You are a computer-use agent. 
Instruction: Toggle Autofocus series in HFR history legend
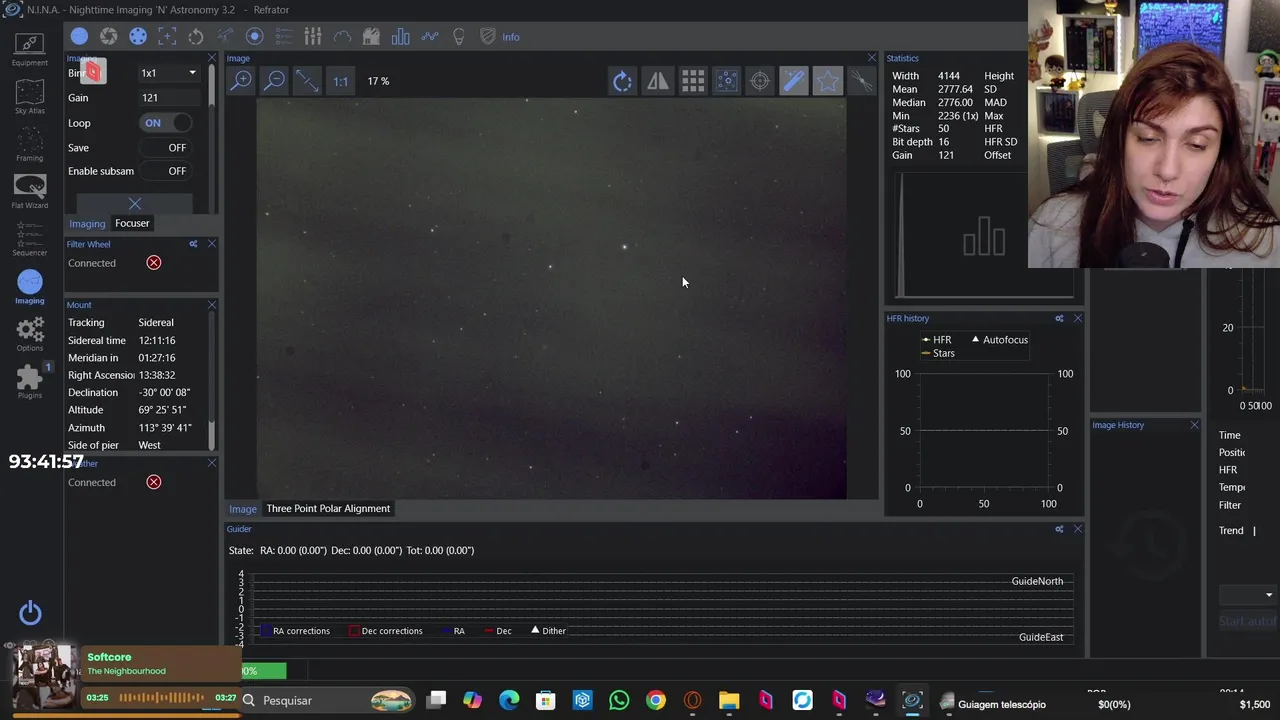tap(999, 340)
